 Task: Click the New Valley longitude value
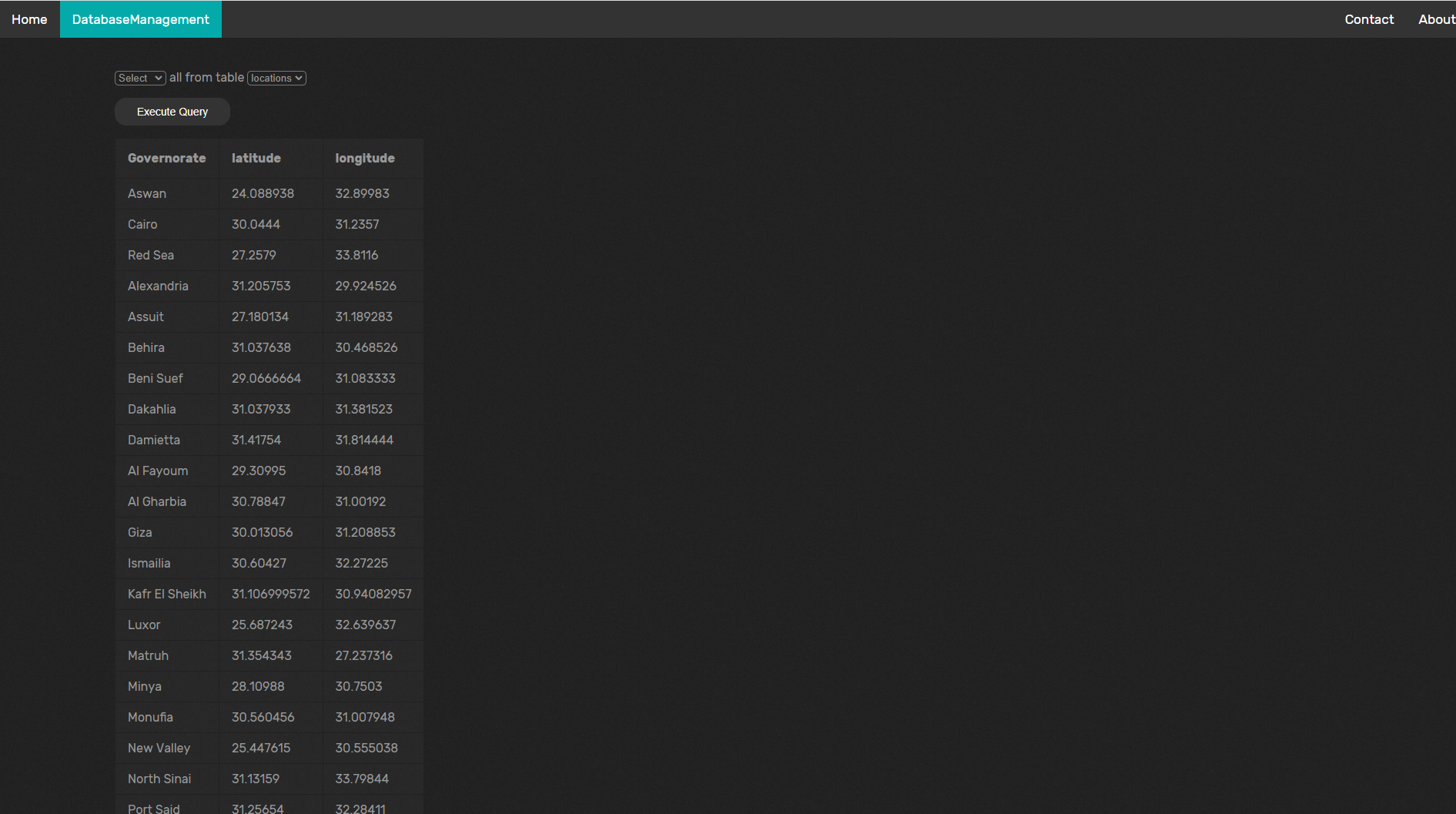click(x=367, y=748)
